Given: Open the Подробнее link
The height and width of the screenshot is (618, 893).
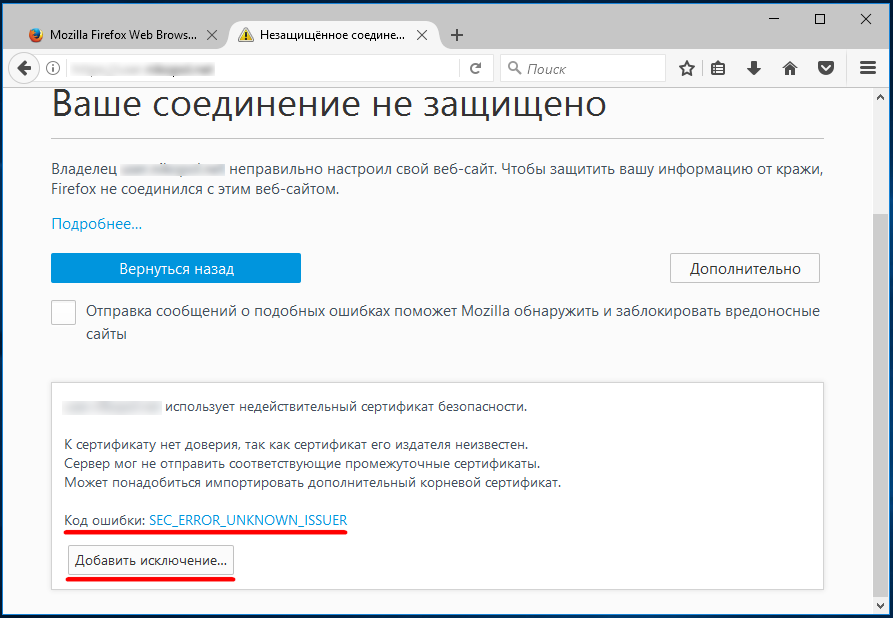Looking at the screenshot, I should (96, 224).
